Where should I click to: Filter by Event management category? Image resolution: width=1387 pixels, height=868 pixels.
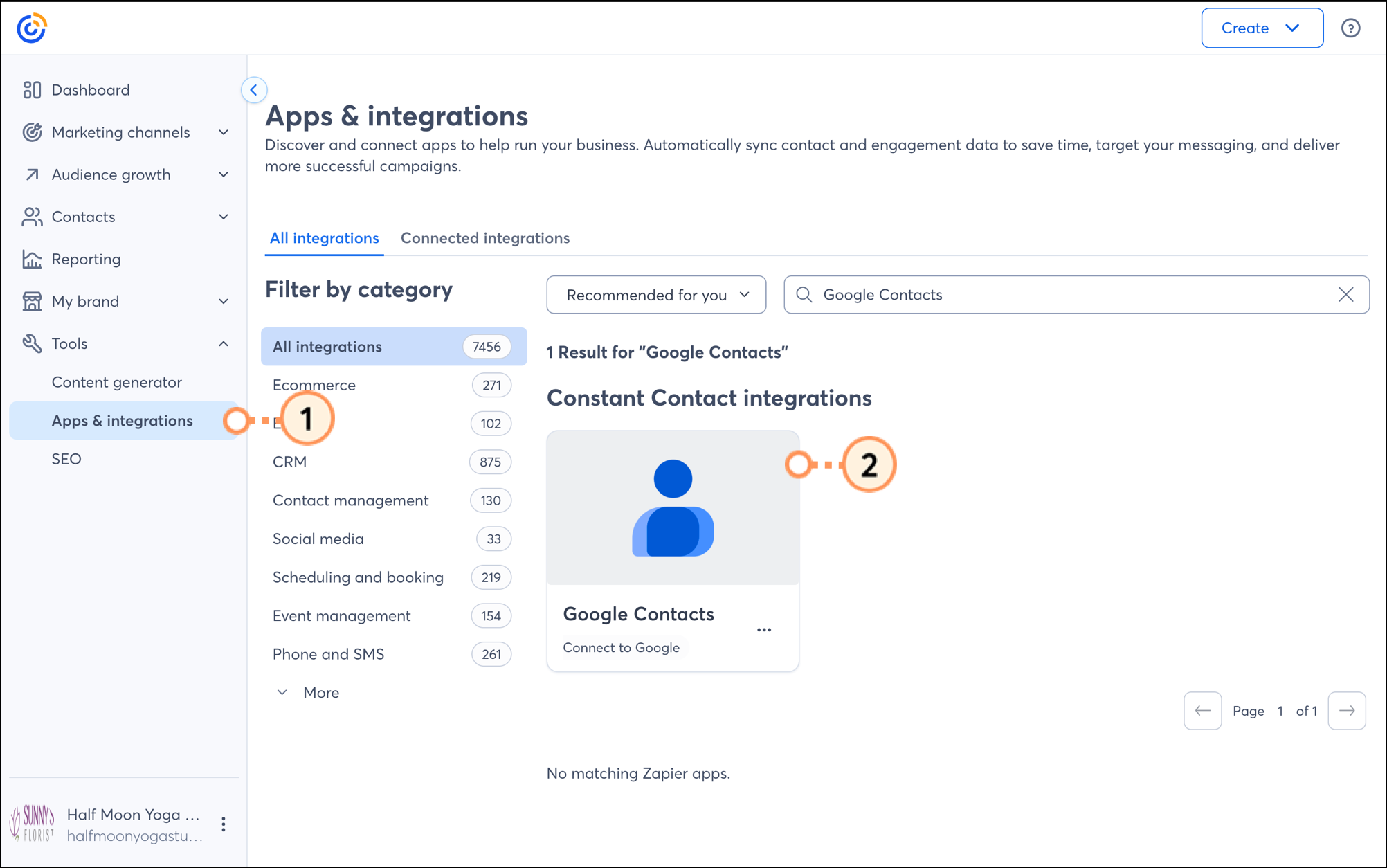(x=394, y=616)
